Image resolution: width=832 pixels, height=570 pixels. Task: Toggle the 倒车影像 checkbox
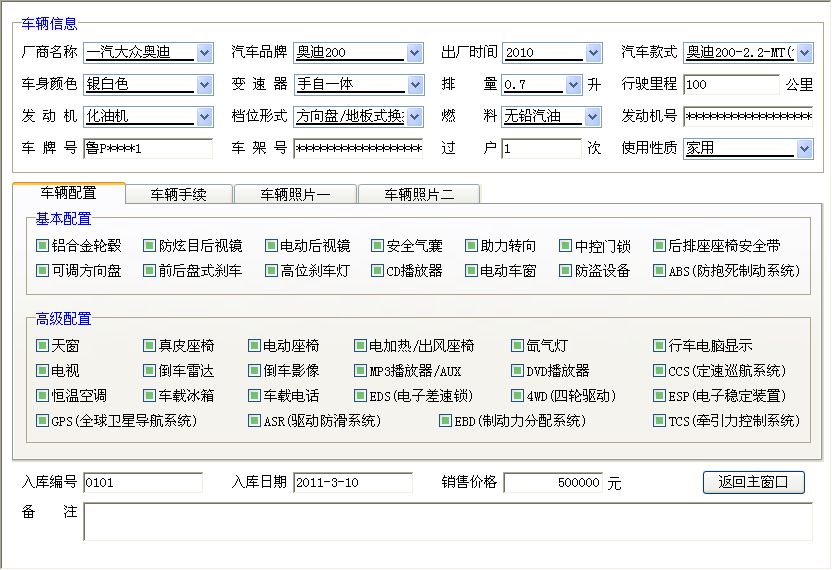click(254, 370)
